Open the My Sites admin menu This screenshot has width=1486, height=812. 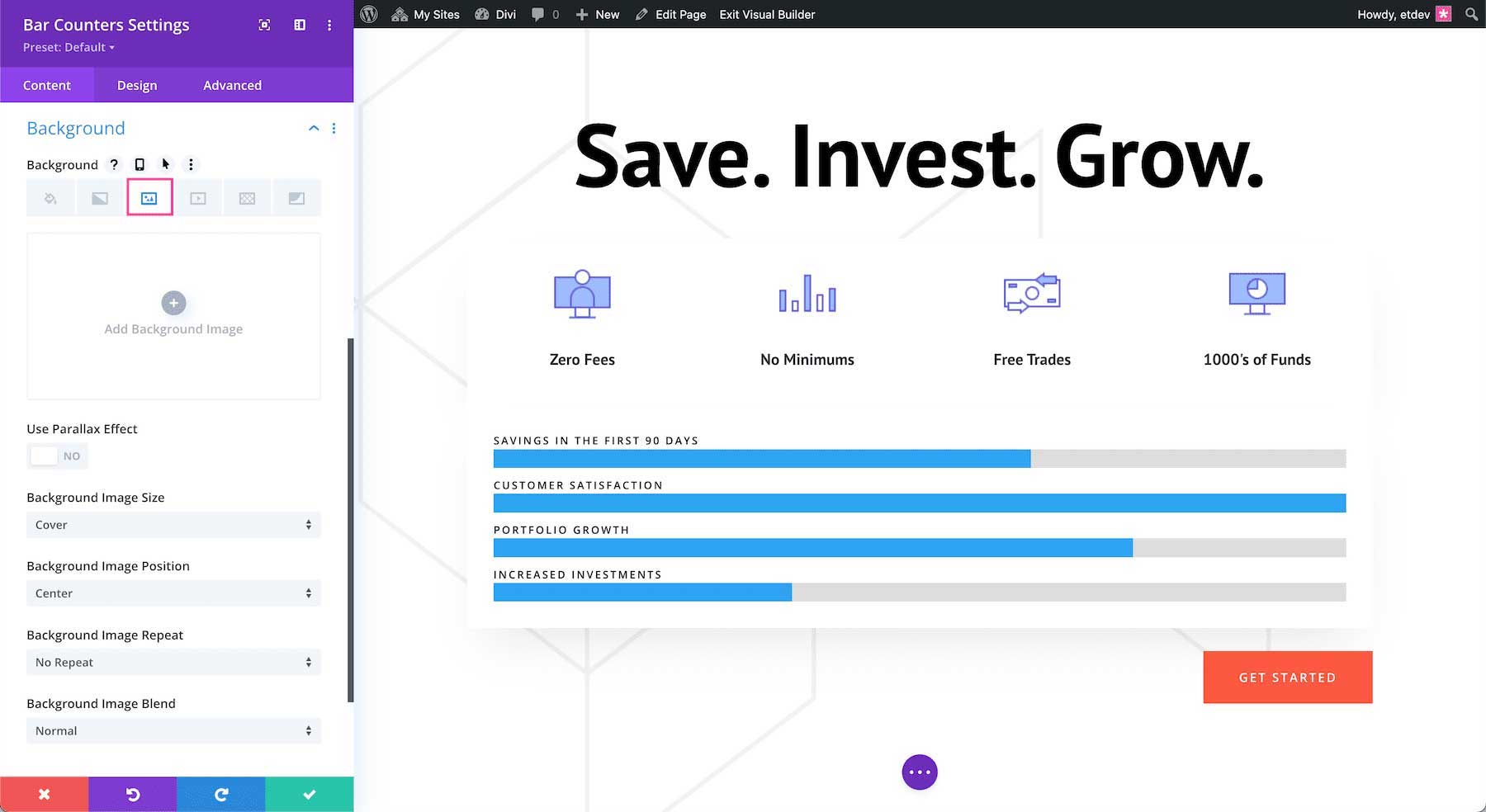425,14
